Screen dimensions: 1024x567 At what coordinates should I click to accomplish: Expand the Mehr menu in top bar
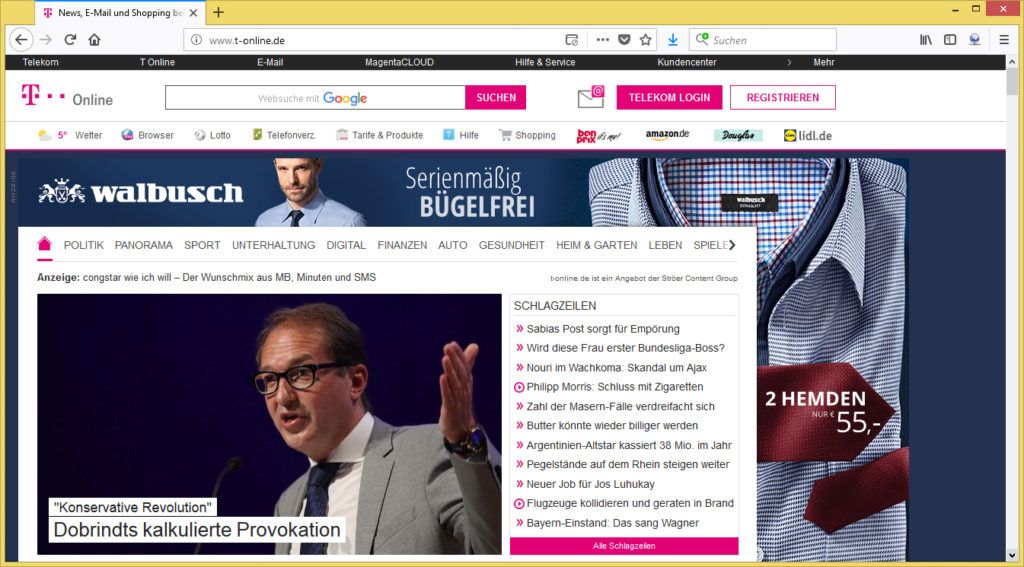(x=824, y=62)
